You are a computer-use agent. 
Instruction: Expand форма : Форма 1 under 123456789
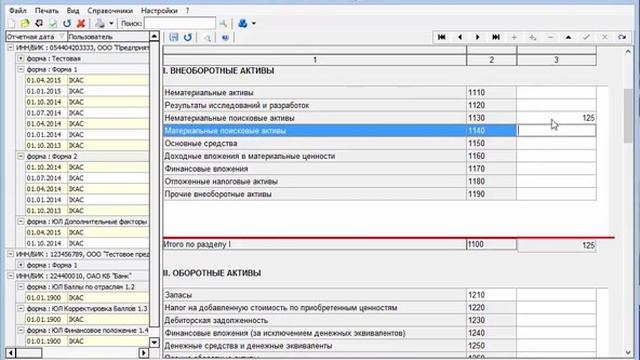[x=20, y=265]
